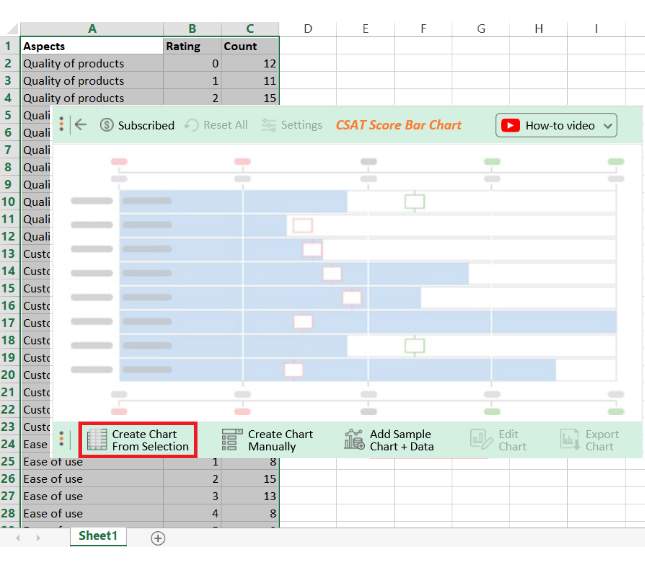The image size is (645, 569).
Task: Click the Count header cell
Action: (250, 46)
